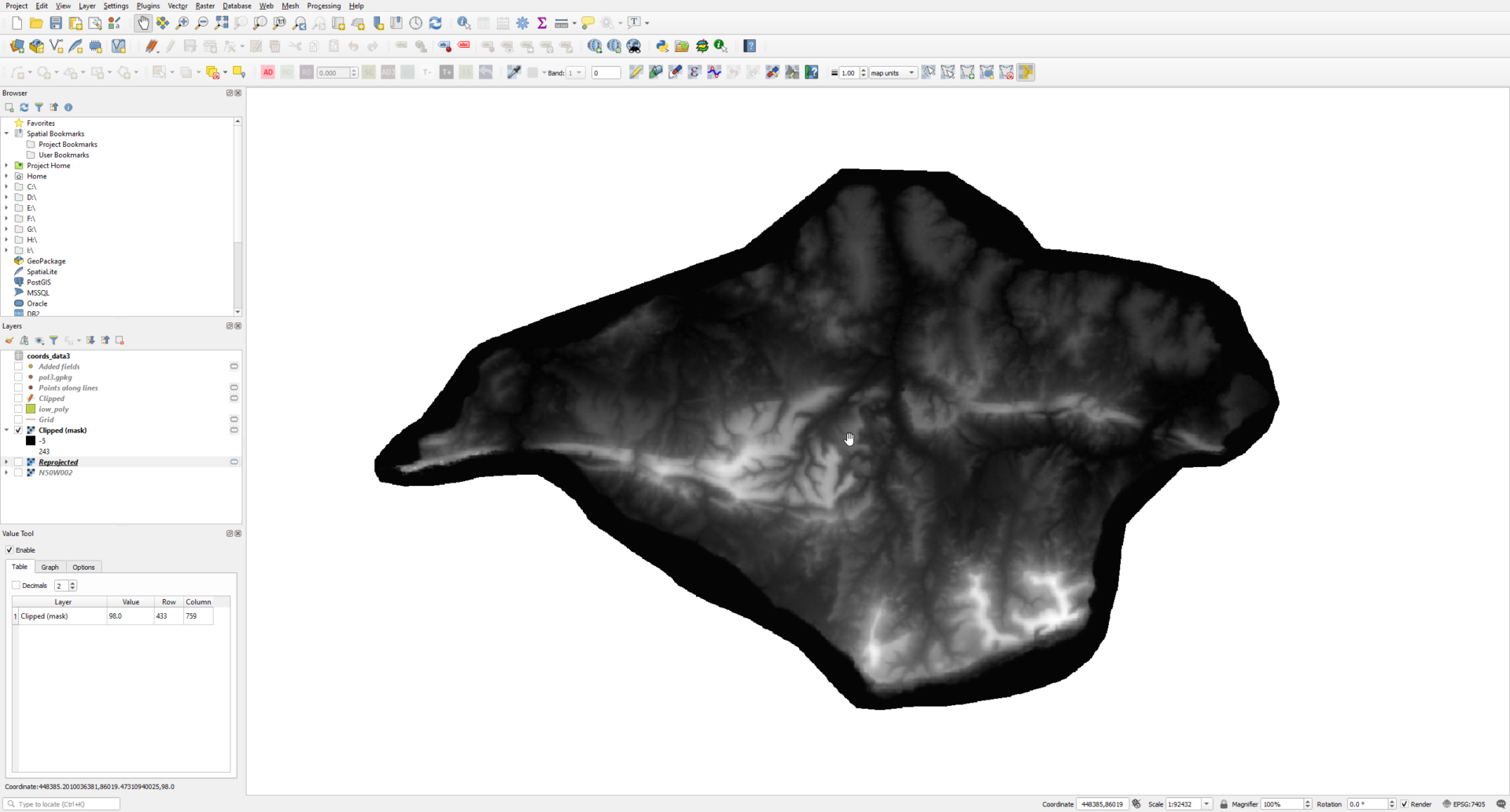Refresh the Browser panel
The width and height of the screenshot is (1510, 812).
pos(24,107)
